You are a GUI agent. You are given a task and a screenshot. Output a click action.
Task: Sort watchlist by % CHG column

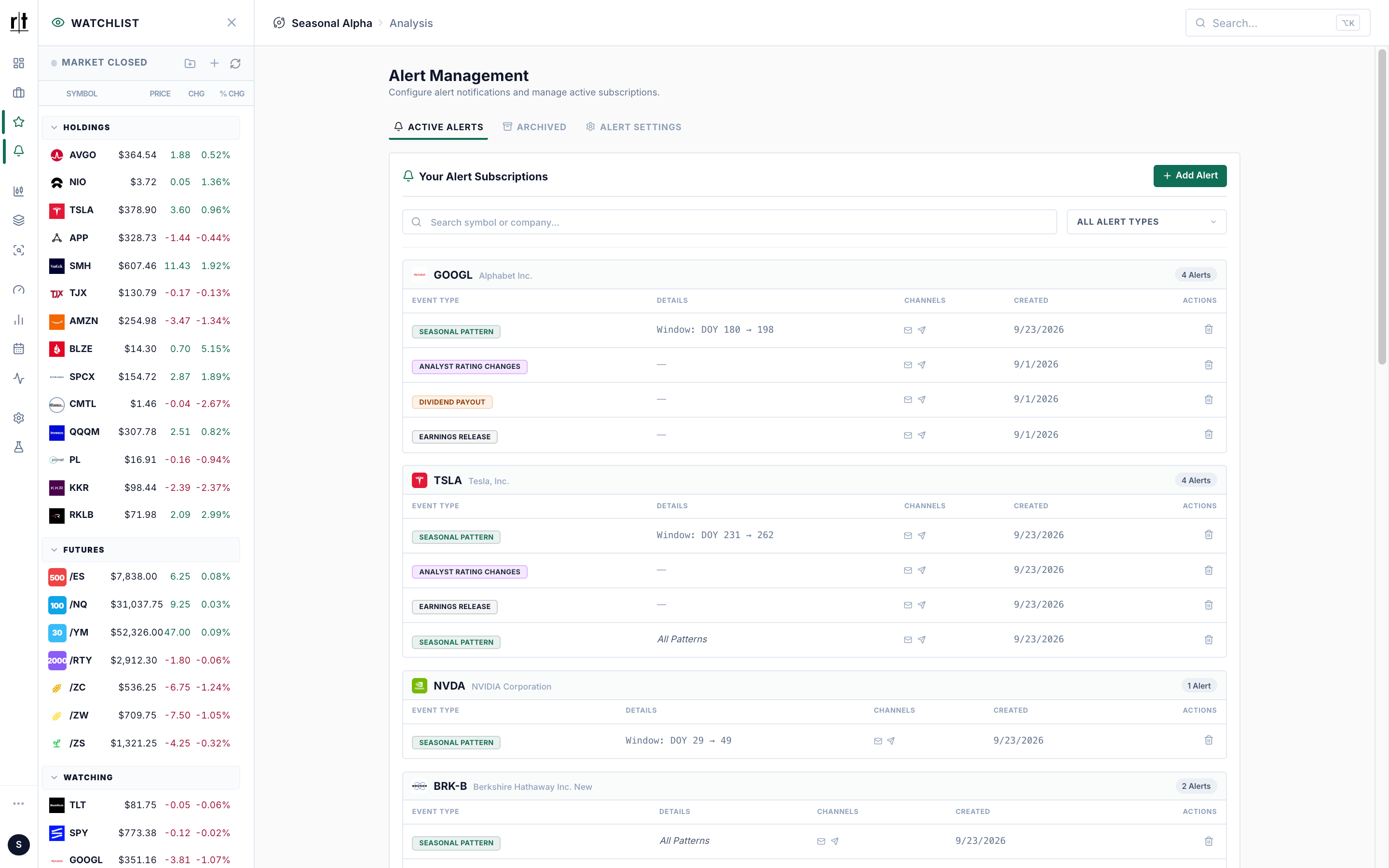point(232,94)
